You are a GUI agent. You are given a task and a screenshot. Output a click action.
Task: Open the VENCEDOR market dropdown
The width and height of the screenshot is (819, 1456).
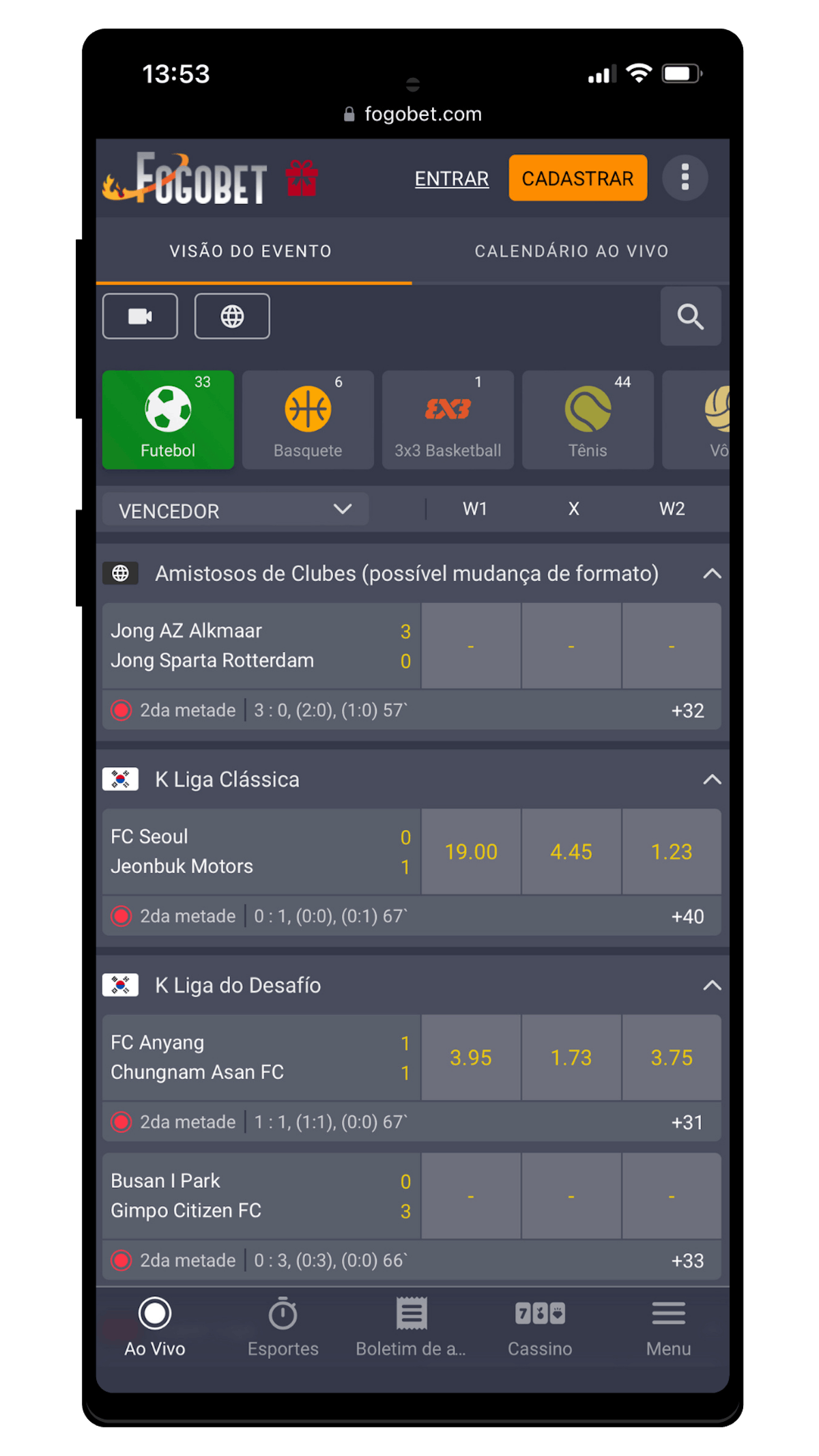pos(235,510)
